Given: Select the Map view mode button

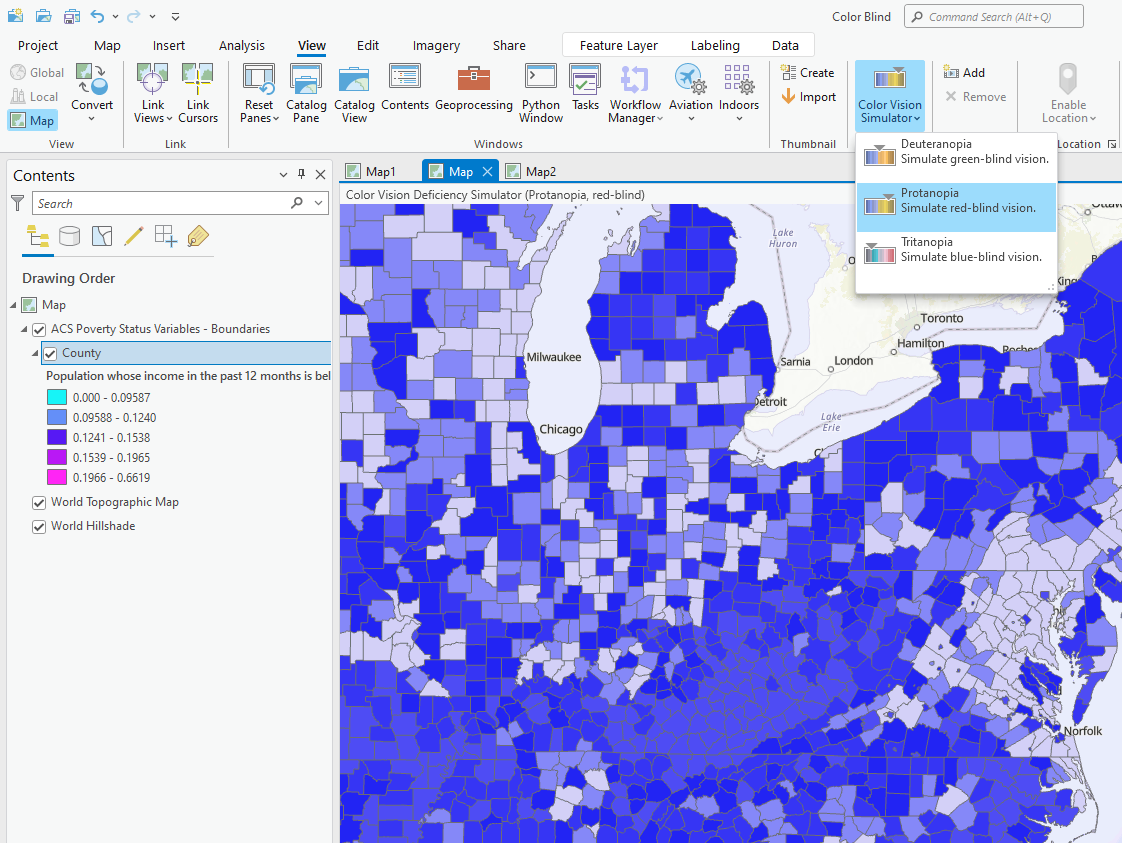Looking at the screenshot, I should coord(32,120).
